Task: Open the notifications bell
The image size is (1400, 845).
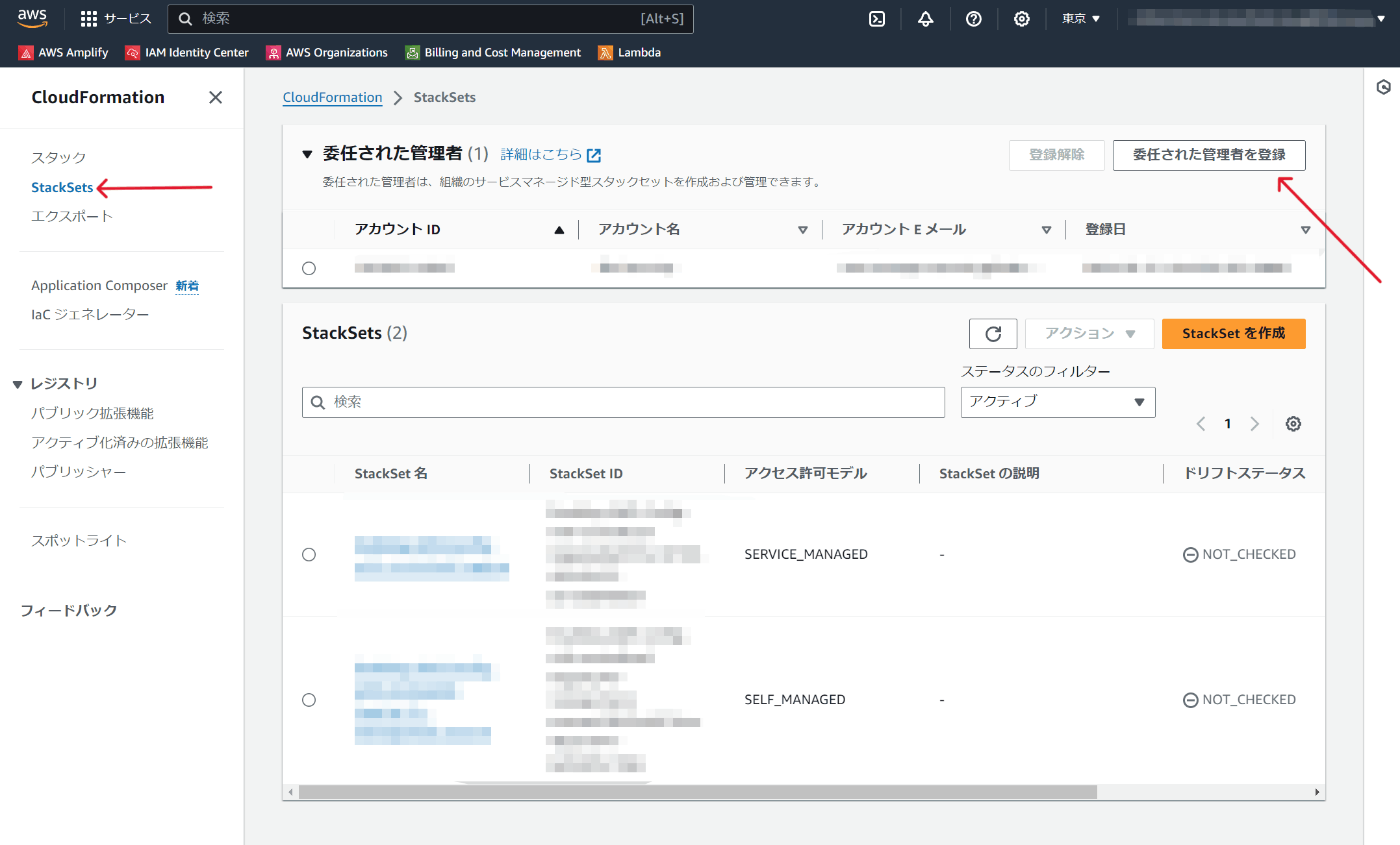Action: pos(925,19)
